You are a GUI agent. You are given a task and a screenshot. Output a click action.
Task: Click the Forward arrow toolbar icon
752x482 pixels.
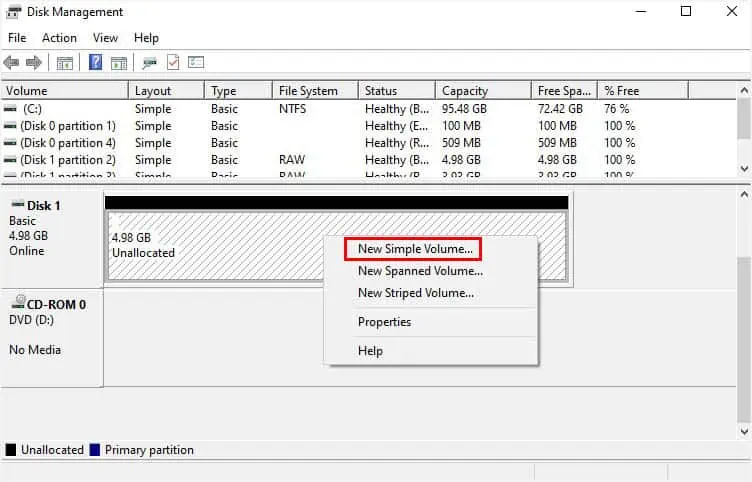(x=34, y=63)
